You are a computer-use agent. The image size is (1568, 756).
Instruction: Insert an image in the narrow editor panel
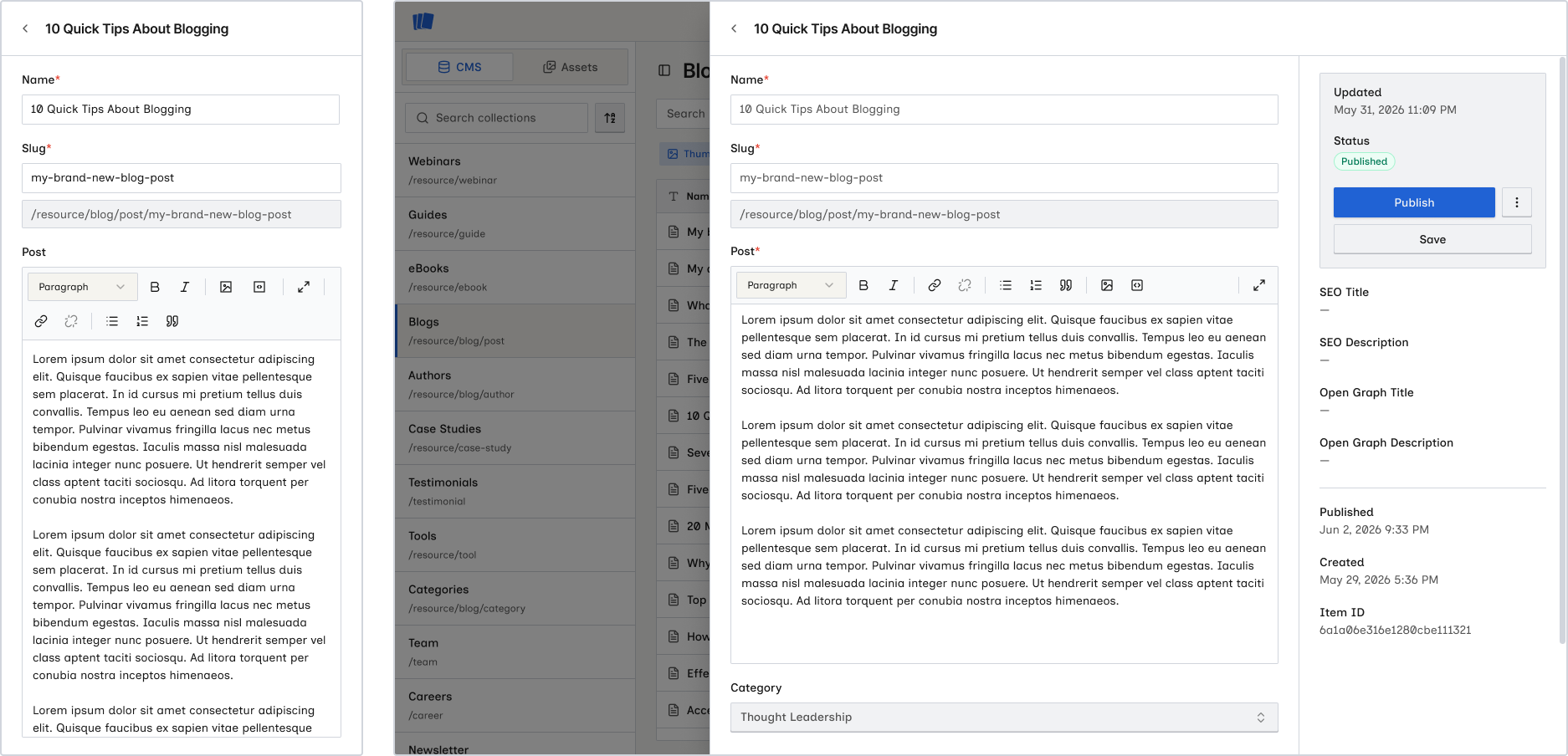pos(226,287)
